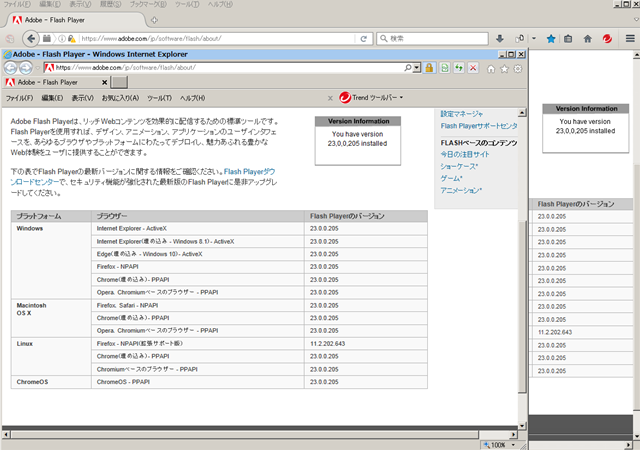Open Firefox downloads arrow icon
This screenshot has width=640, height=450.
click(500, 39)
